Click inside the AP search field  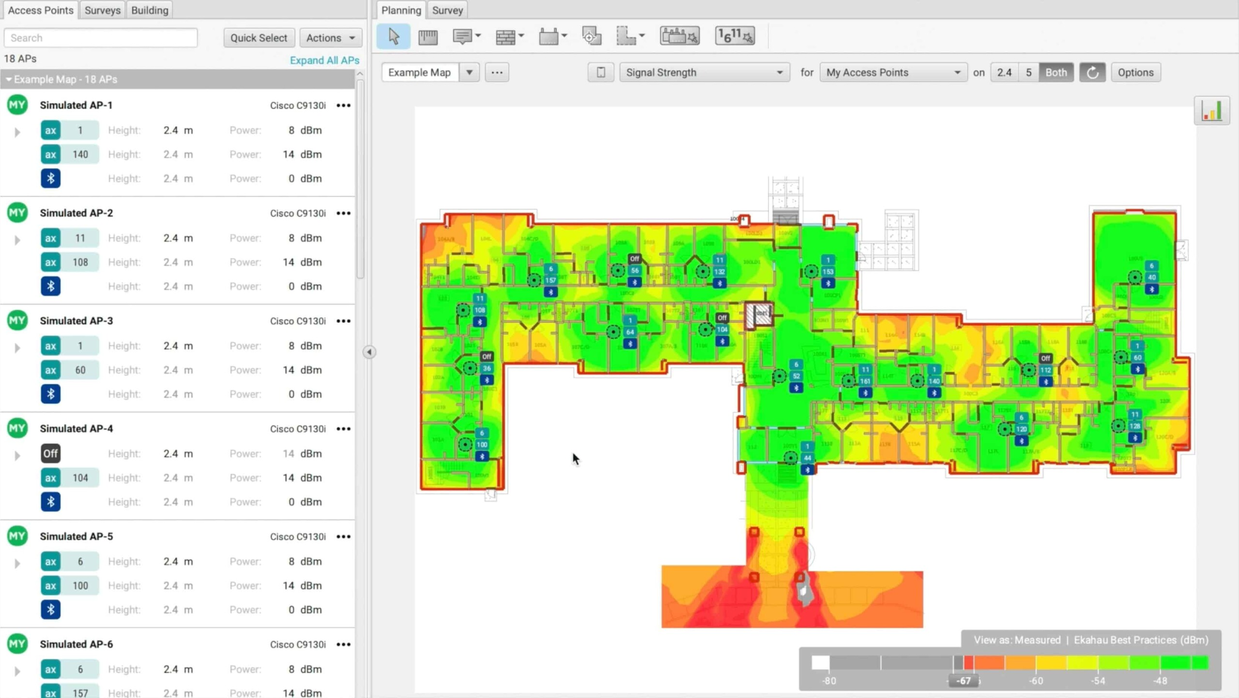[100, 37]
